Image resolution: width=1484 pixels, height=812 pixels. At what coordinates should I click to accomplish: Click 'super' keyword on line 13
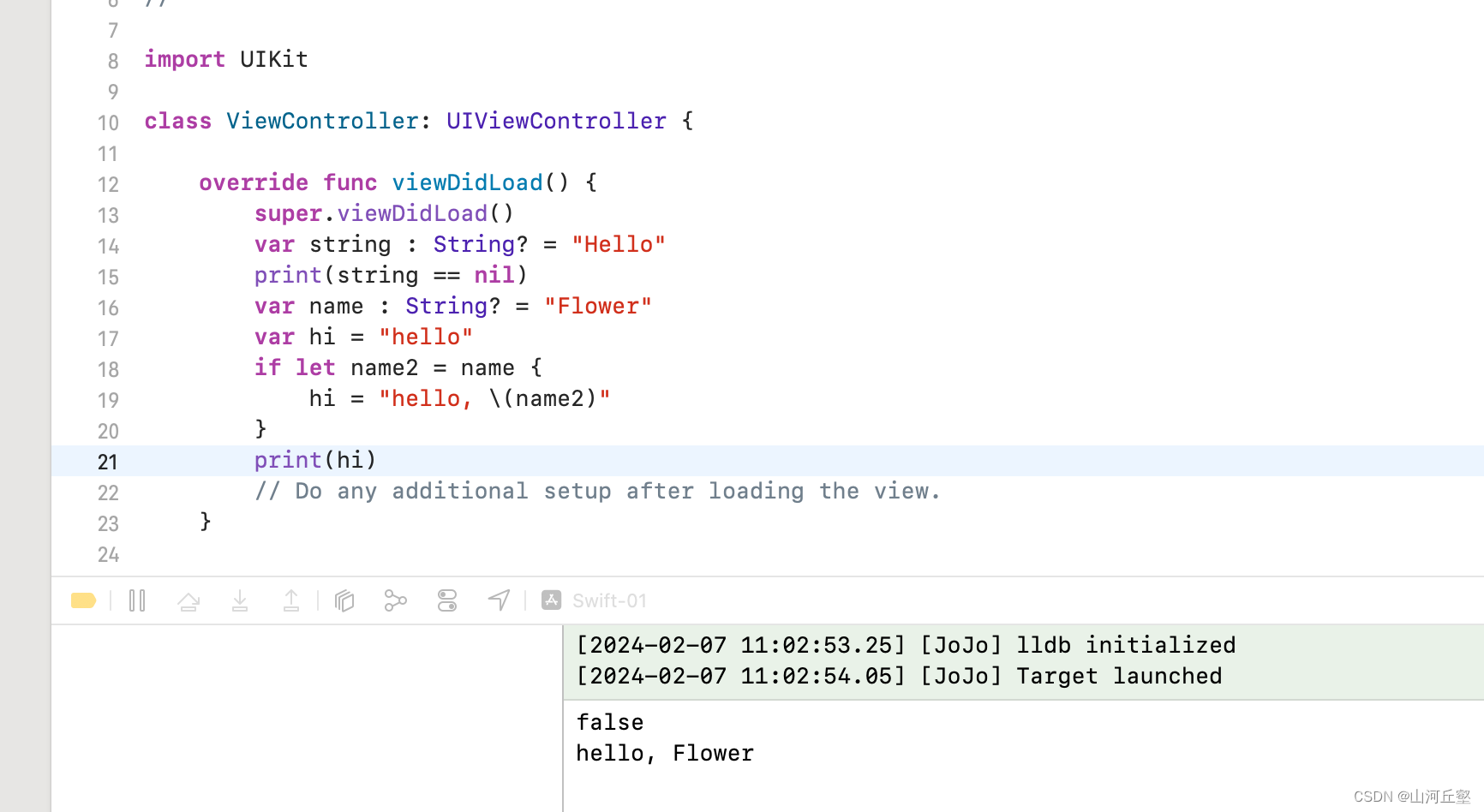[288, 213]
